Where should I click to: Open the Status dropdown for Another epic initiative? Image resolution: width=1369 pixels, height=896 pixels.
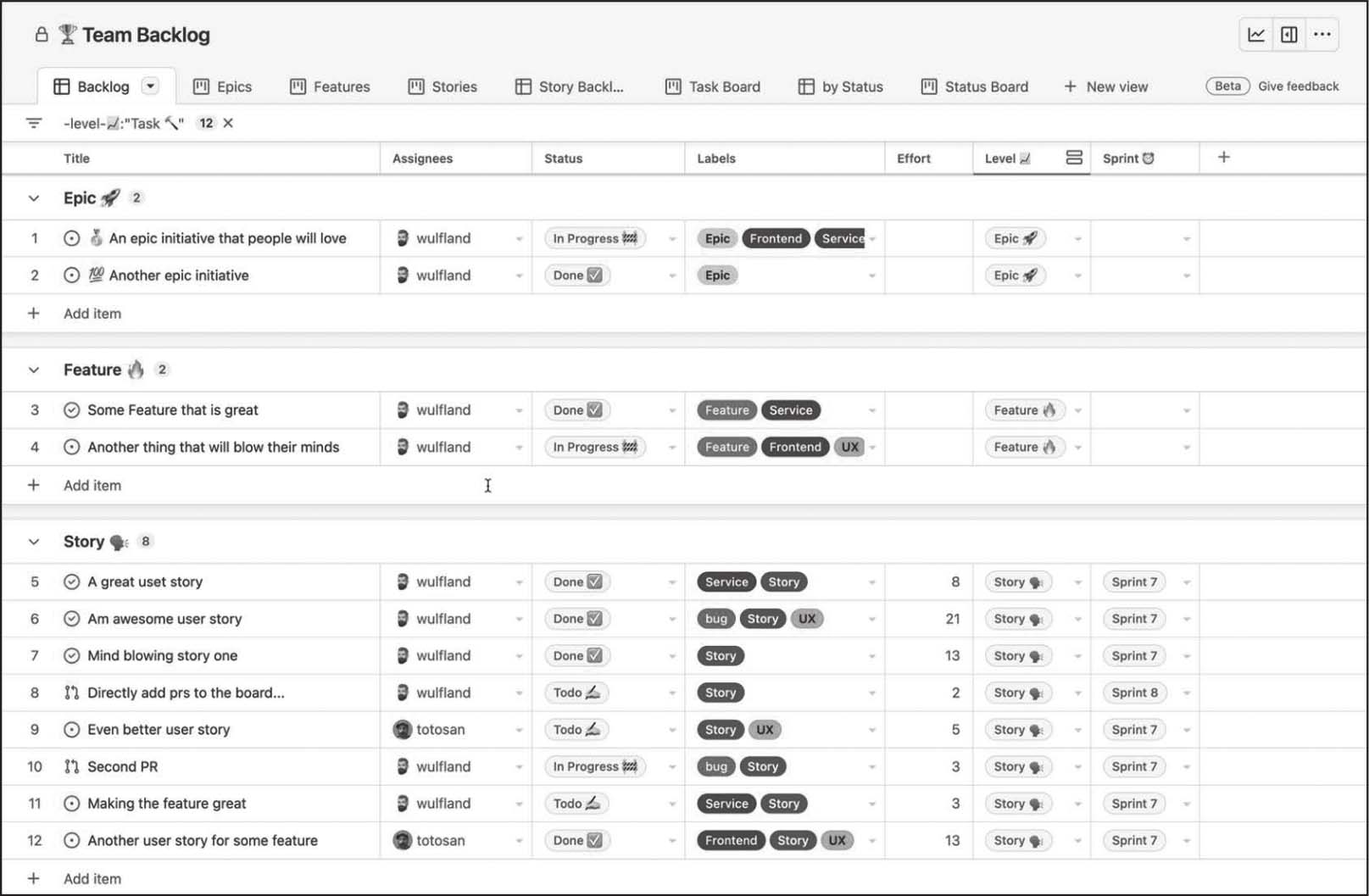pyautogui.click(x=671, y=275)
